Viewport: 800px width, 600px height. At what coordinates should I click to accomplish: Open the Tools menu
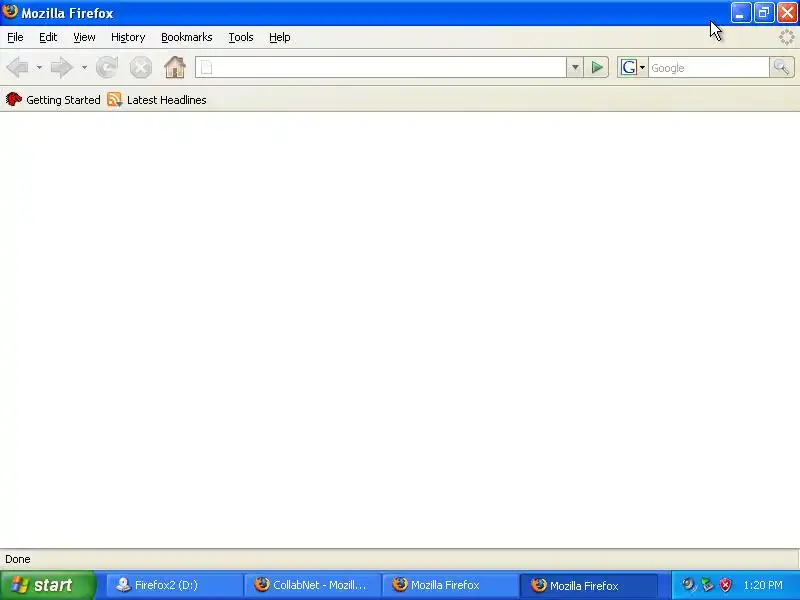(241, 37)
